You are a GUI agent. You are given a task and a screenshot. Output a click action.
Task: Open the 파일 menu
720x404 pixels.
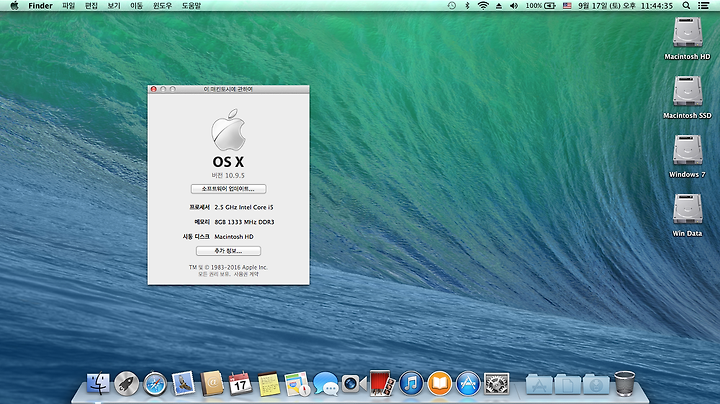(68, 6)
